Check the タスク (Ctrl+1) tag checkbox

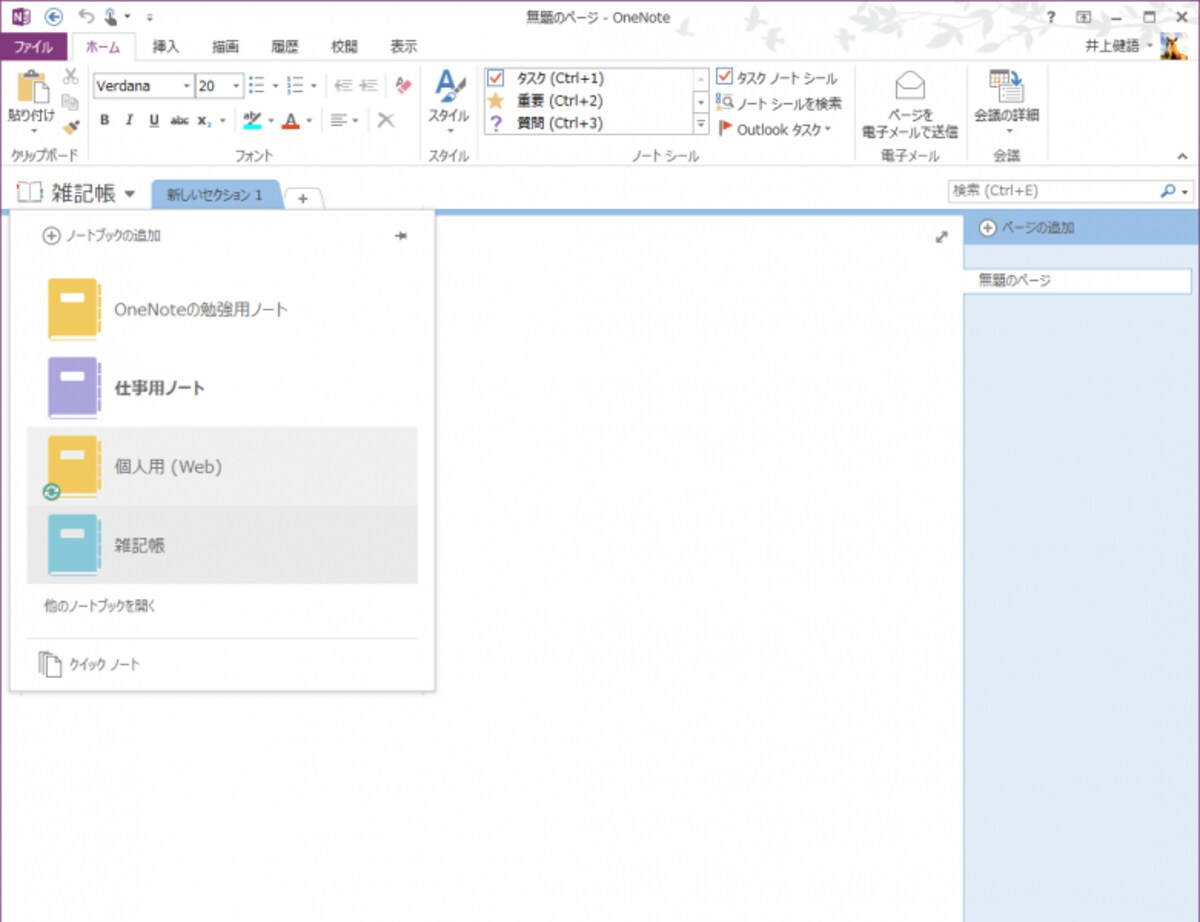[495, 78]
